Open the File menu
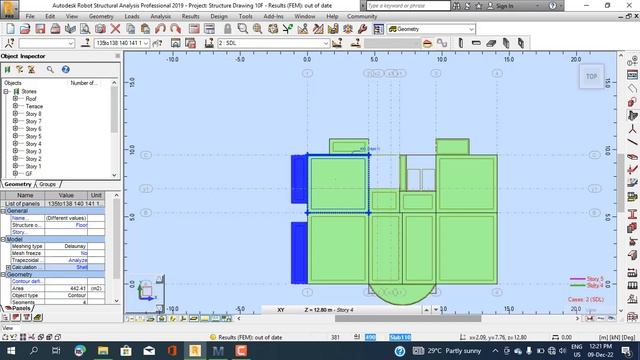This screenshot has height=360, width=640. pos(30,16)
